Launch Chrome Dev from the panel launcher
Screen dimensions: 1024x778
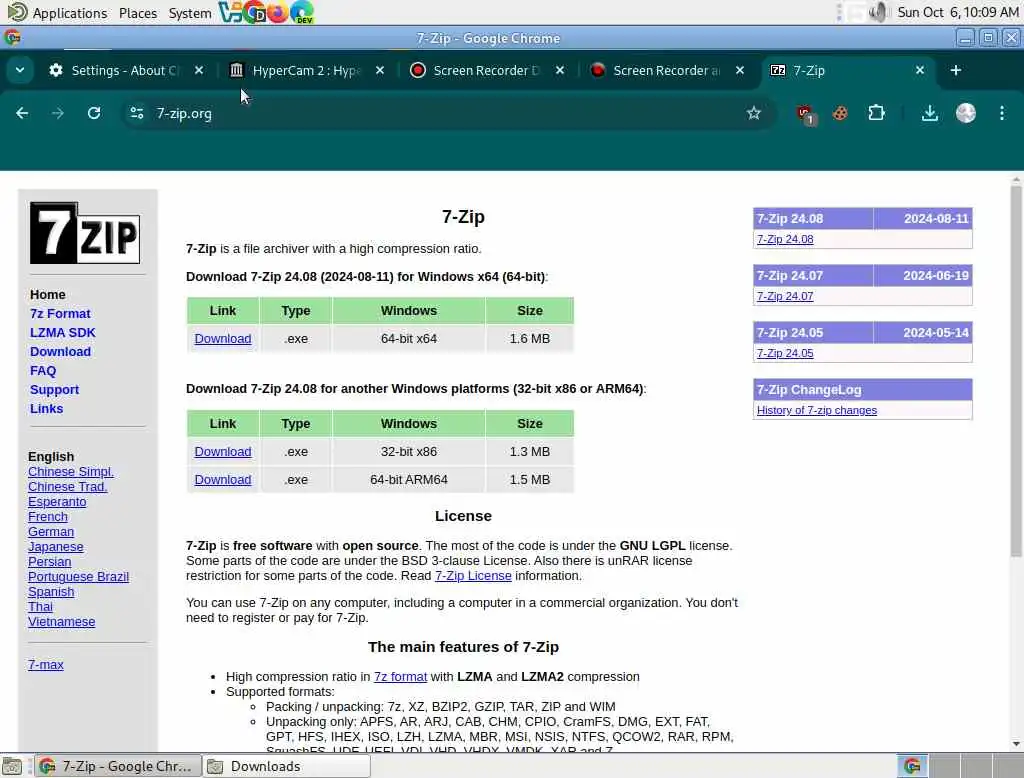(x=254, y=12)
